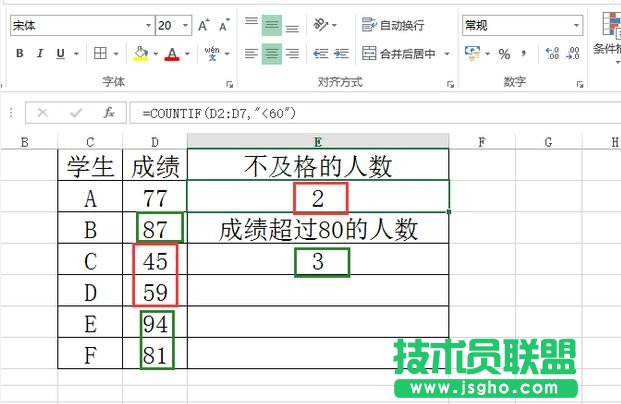The height and width of the screenshot is (404, 621).
Task: Open font color dropdown arrow
Action: (x=187, y=53)
